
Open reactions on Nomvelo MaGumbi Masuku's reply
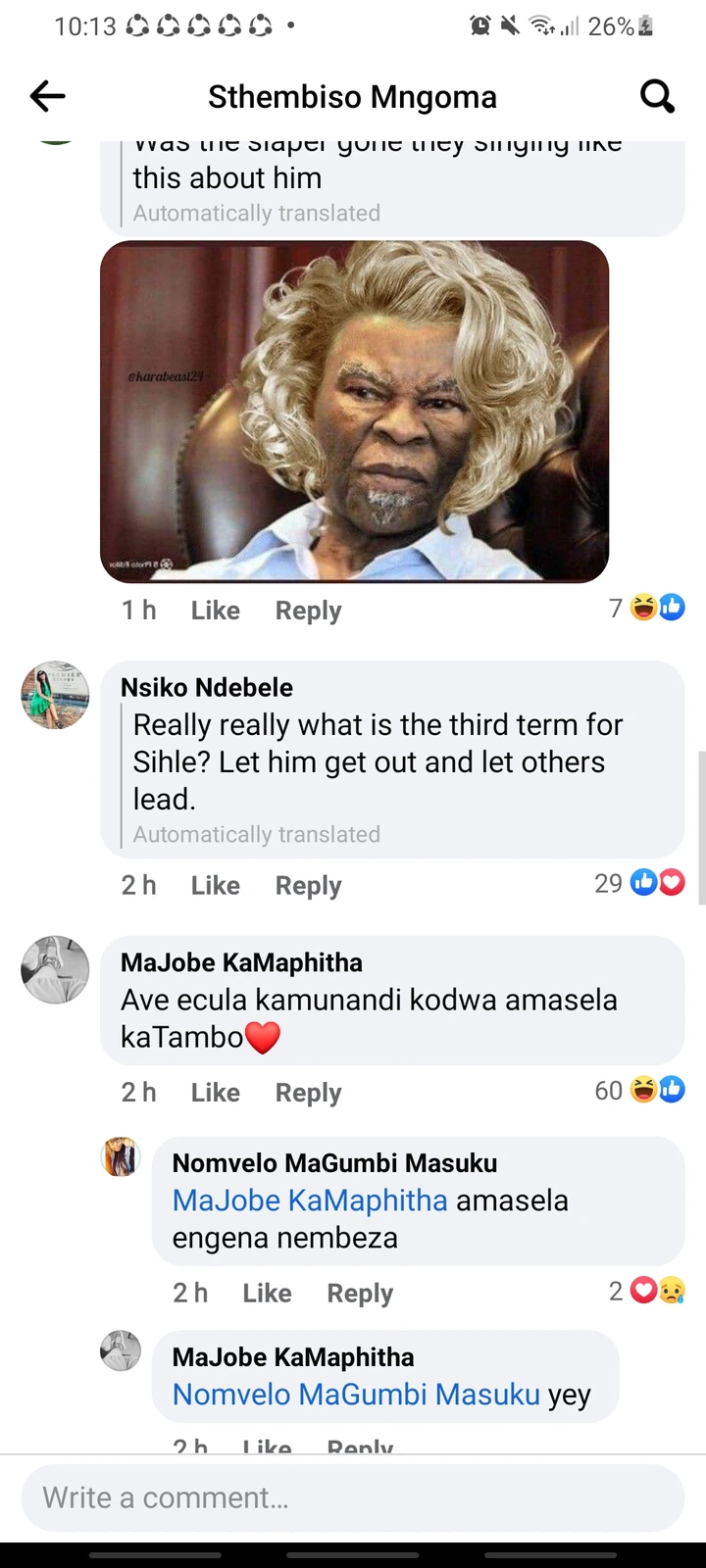click(x=647, y=1292)
